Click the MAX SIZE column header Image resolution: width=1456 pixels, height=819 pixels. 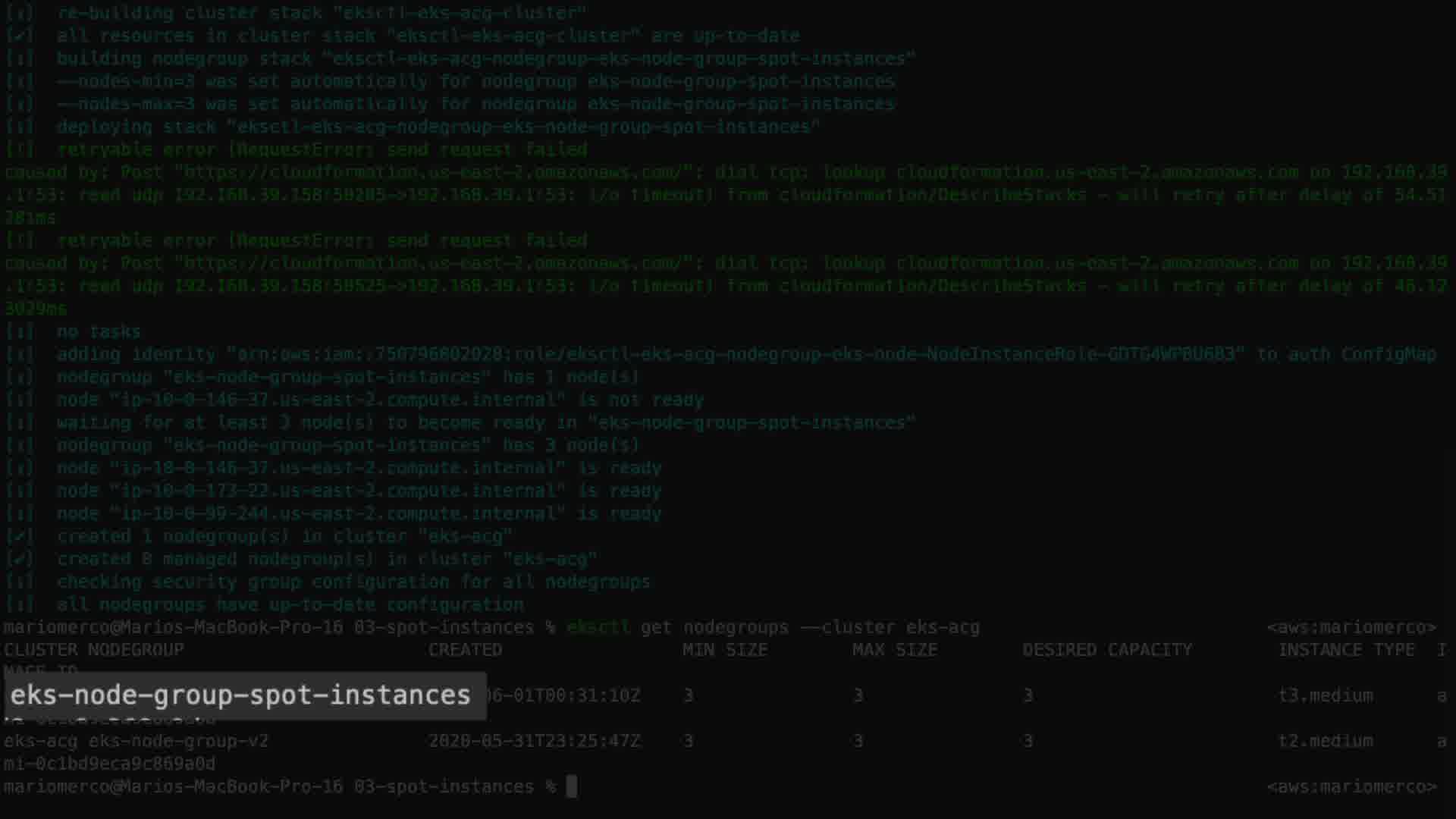[894, 650]
